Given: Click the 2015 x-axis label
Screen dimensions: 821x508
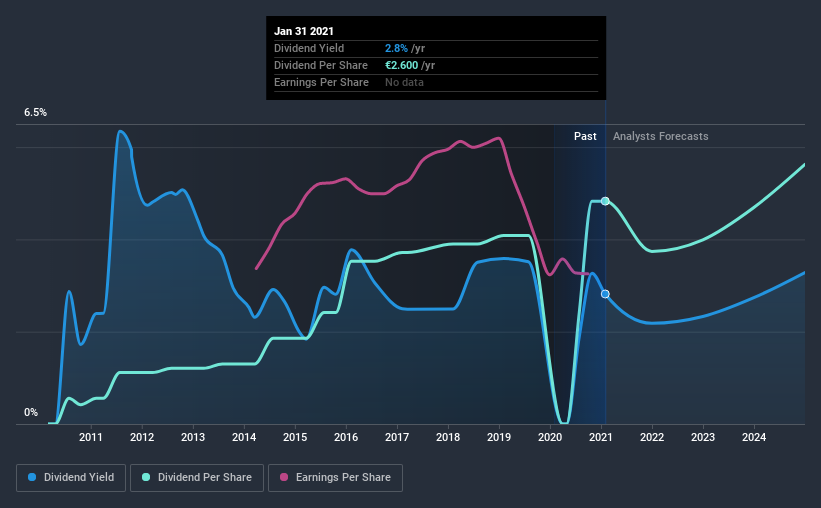Looking at the screenshot, I should coord(295,437).
